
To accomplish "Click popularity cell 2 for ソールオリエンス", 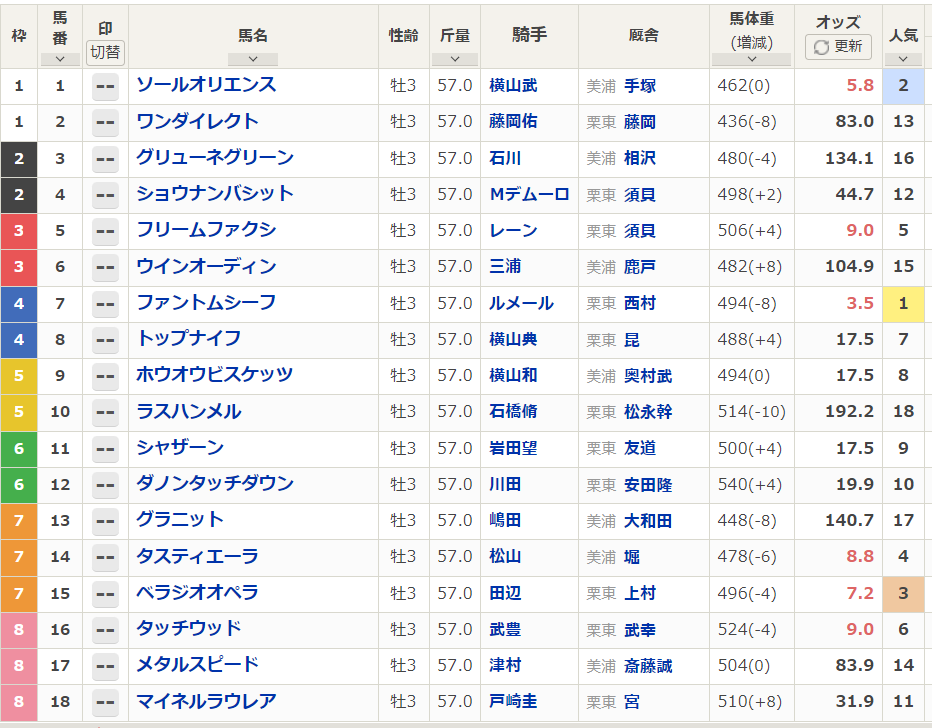I will tap(903, 86).
